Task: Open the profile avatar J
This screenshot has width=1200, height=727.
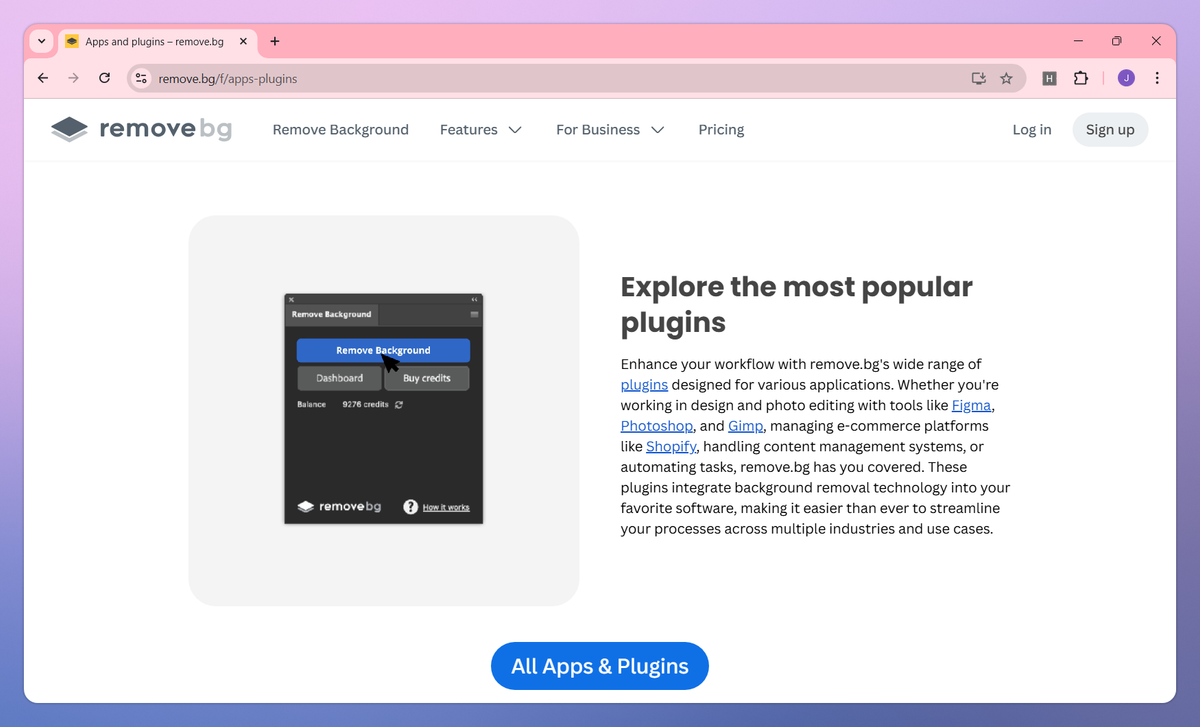Action: click(x=1126, y=78)
